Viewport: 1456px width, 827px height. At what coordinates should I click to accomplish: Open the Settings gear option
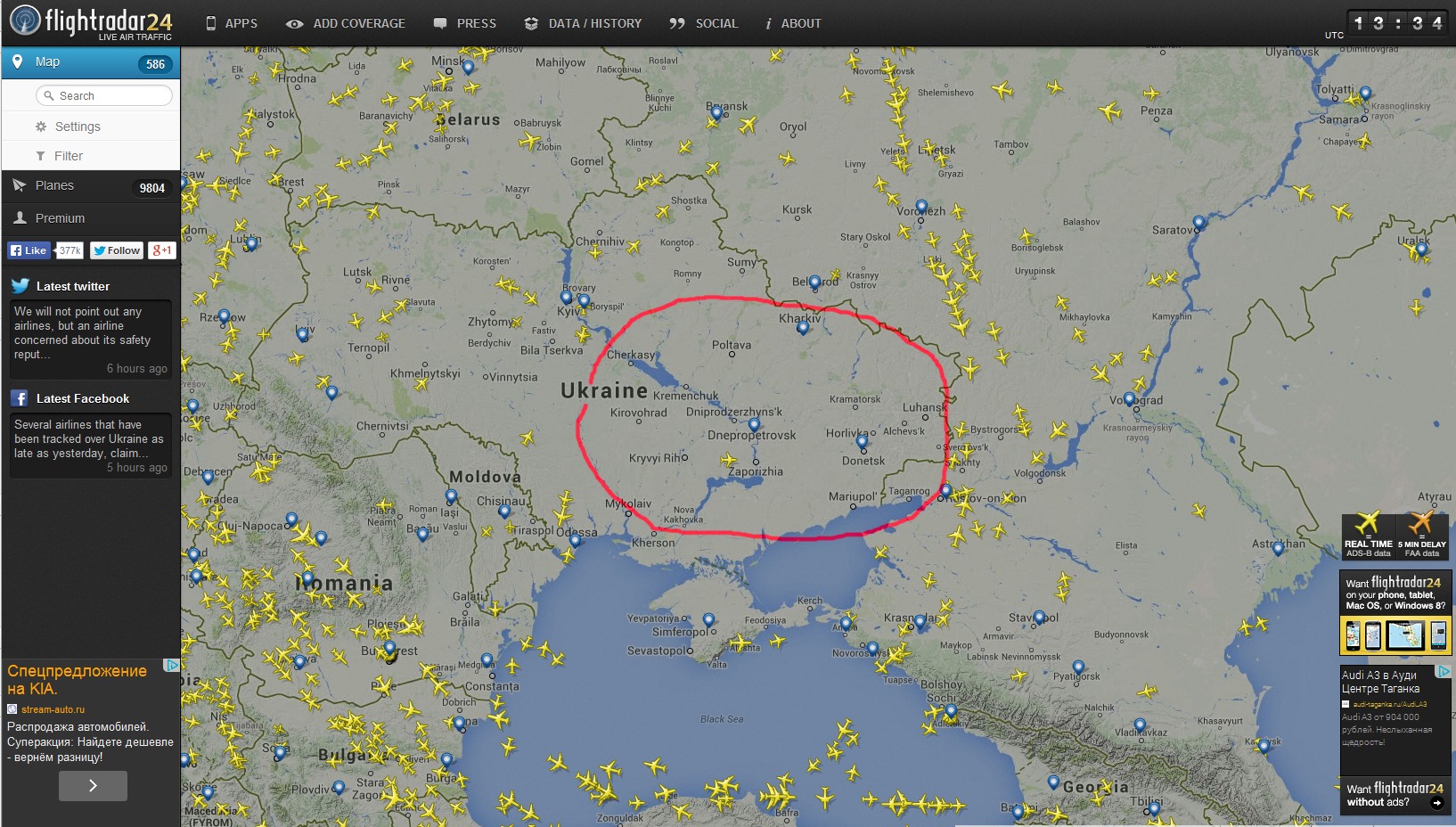click(91, 127)
